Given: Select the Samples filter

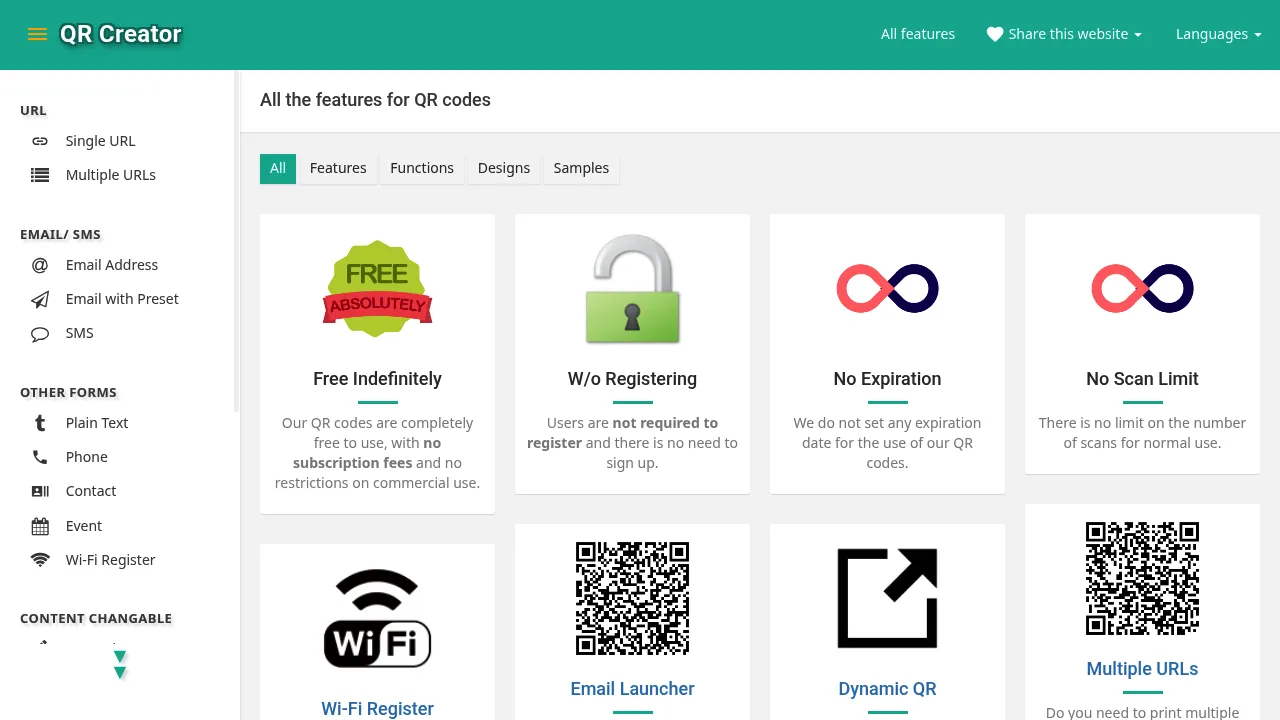Looking at the screenshot, I should pyautogui.click(x=581, y=168).
